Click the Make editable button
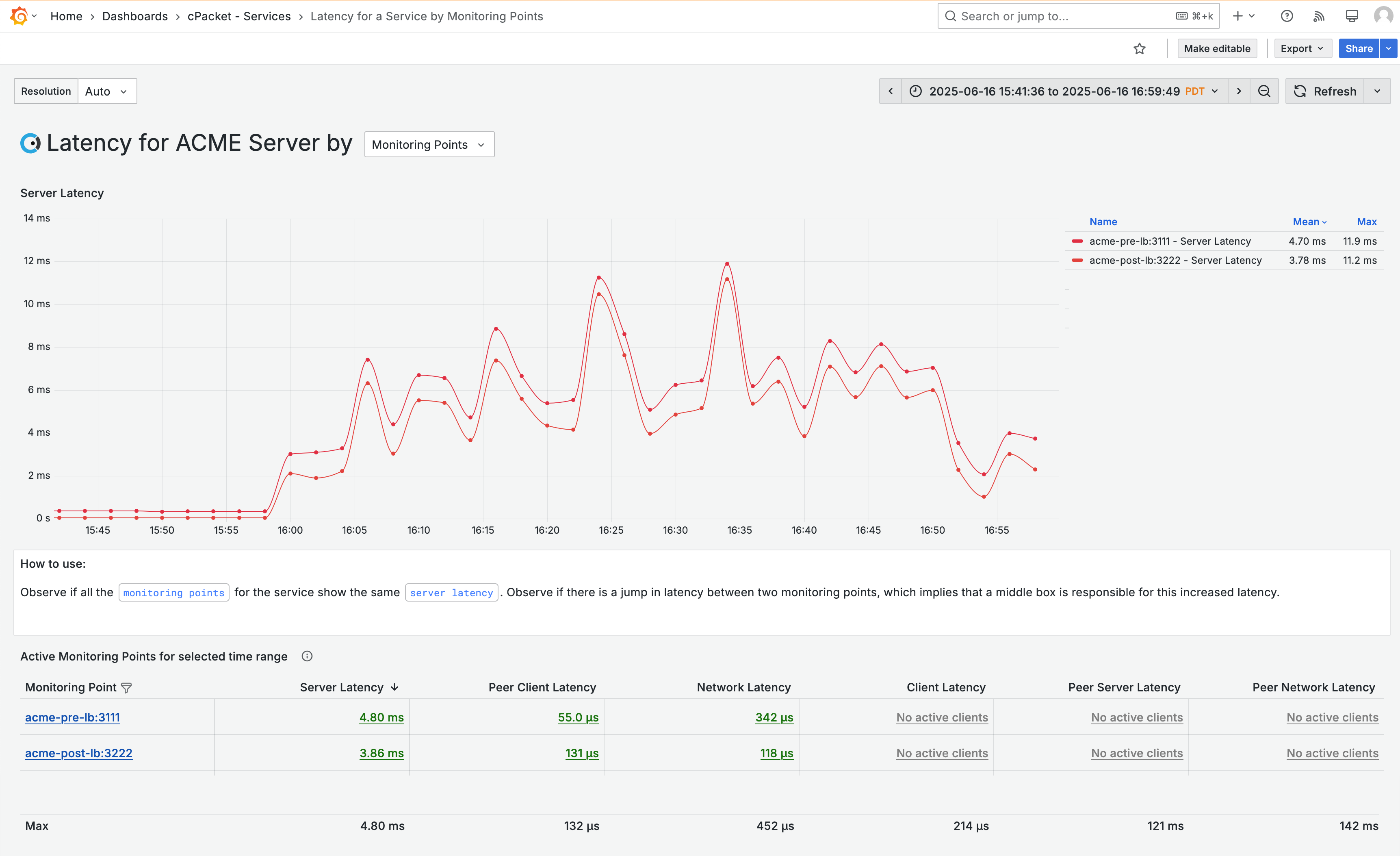1400x856 pixels. click(x=1216, y=49)
